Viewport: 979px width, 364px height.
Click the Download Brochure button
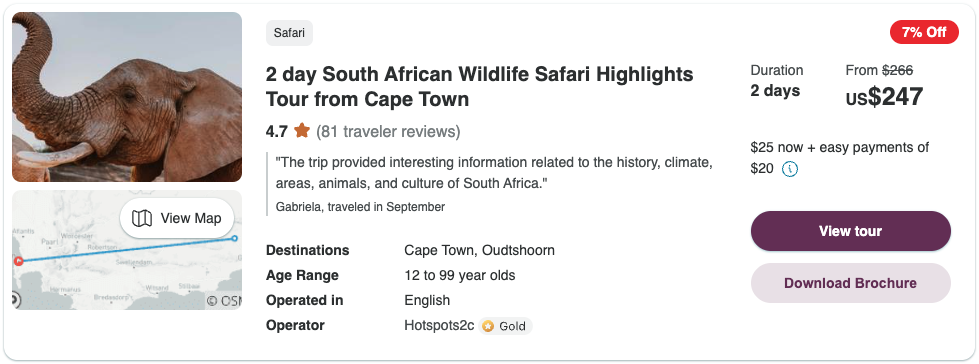point(850,283)
